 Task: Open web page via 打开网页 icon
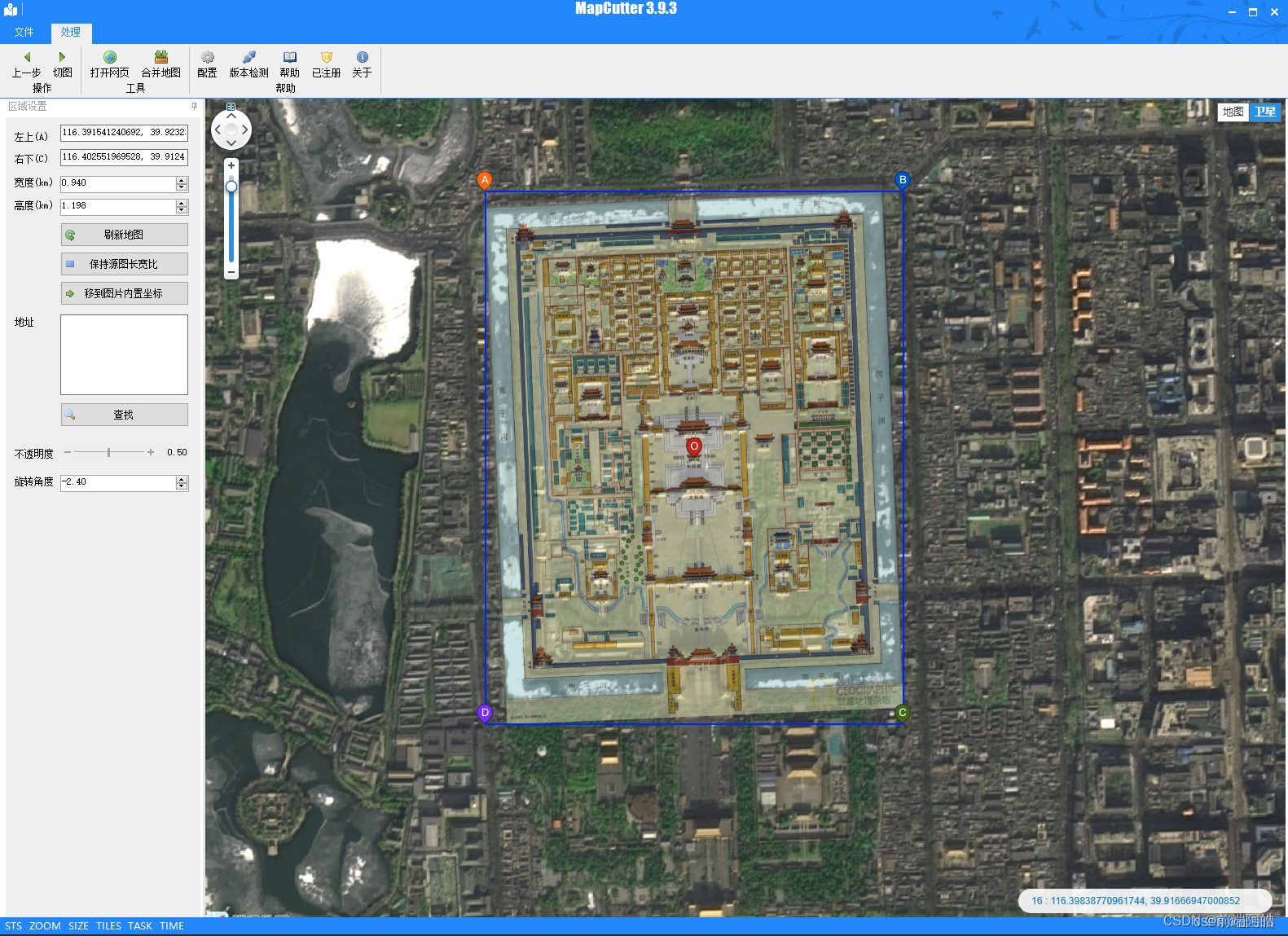(x=109, y=57)
